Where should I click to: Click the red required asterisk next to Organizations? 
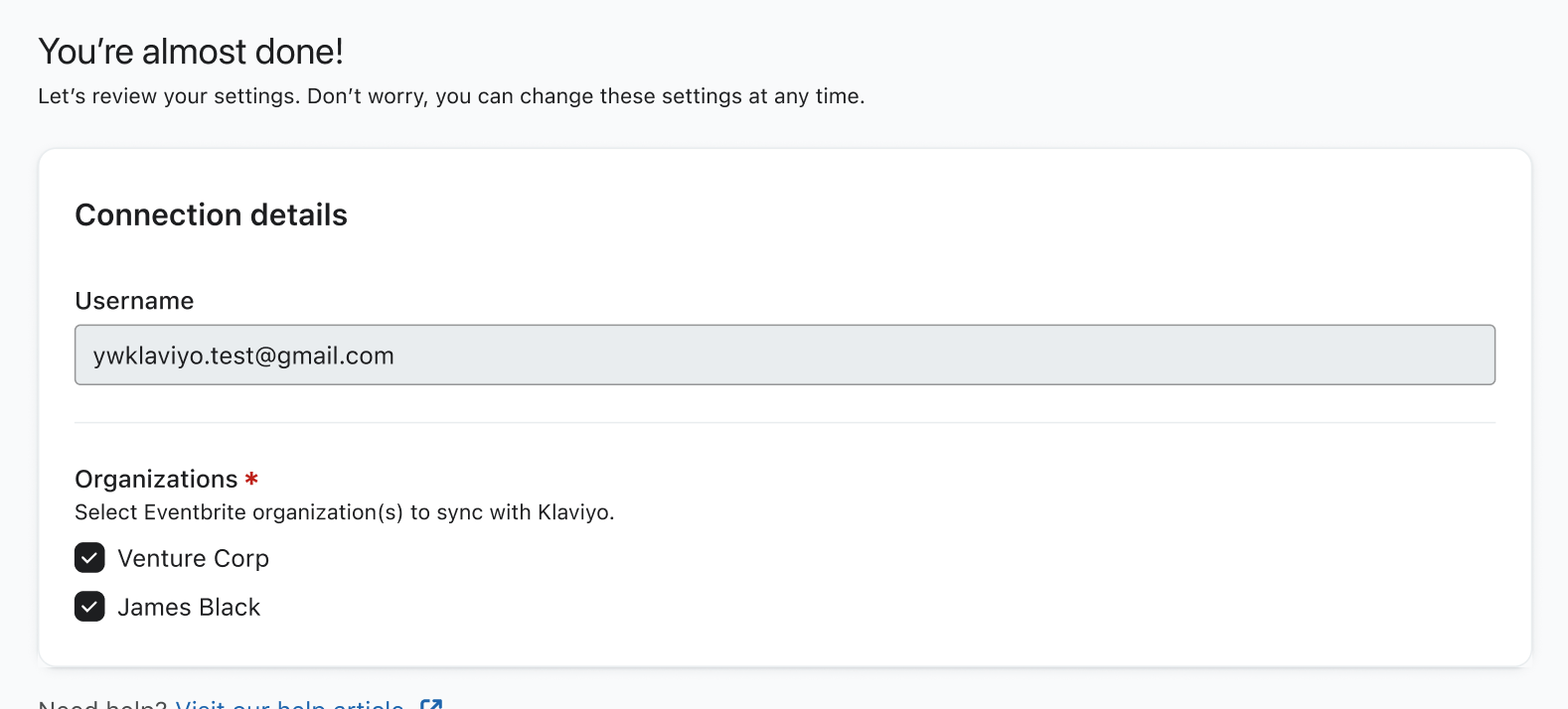pos(251,479)
